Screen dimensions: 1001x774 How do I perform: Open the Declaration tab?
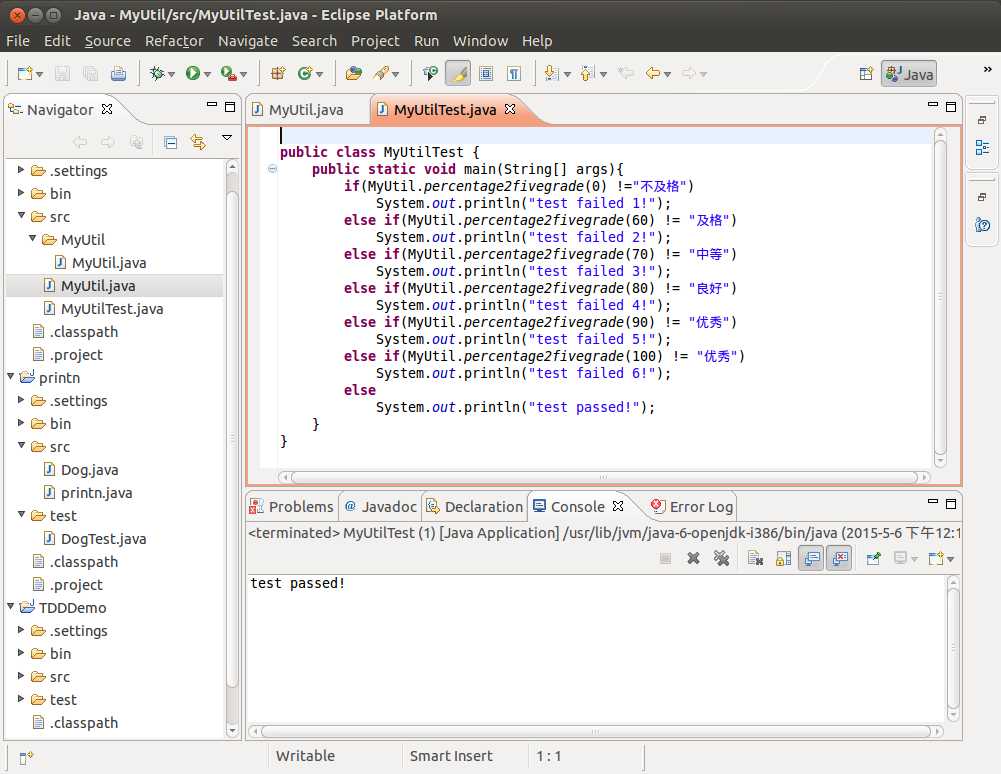pyautogui.click(x=475, y=507)
